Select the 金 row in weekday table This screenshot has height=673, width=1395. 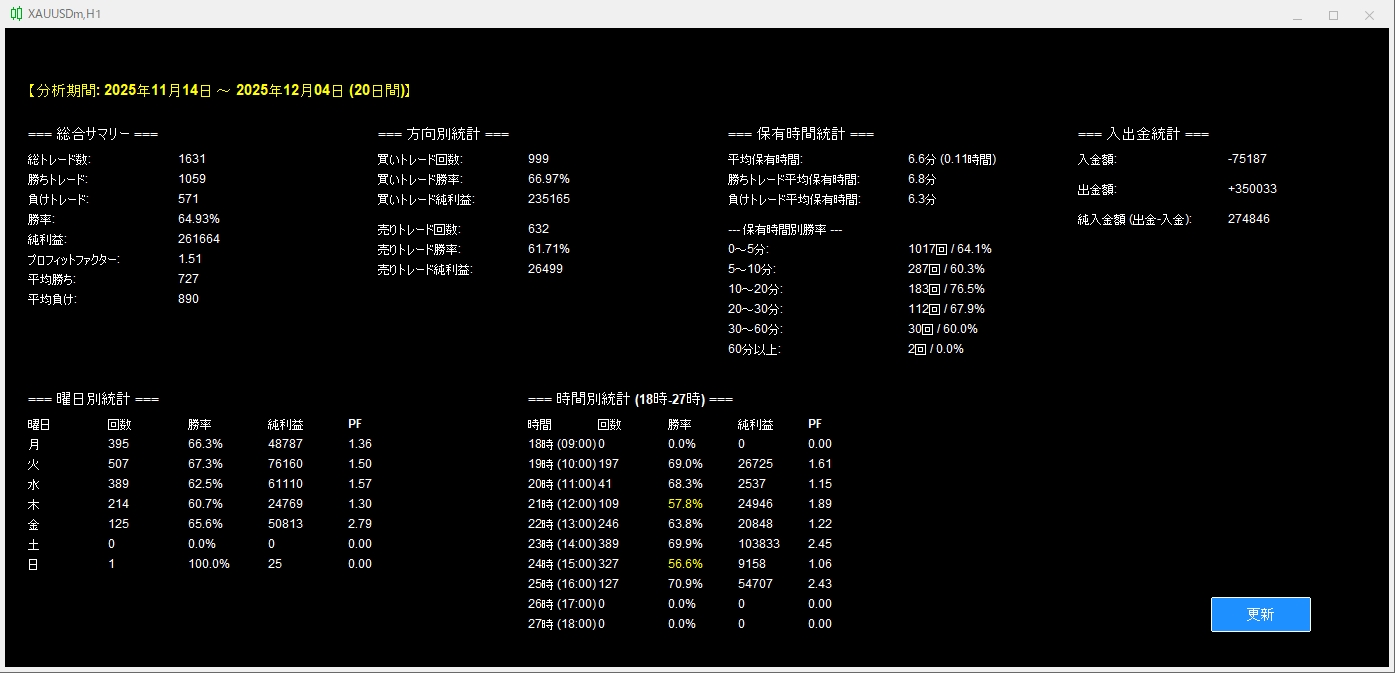coord(200,524)
